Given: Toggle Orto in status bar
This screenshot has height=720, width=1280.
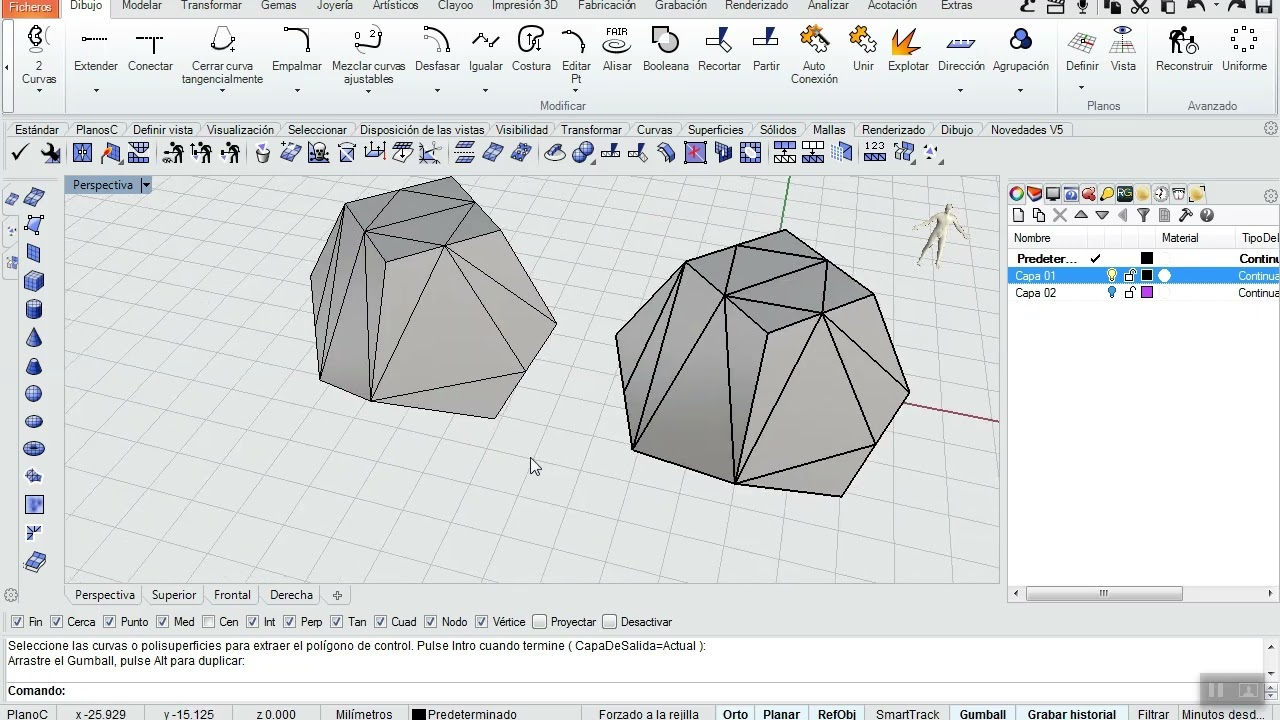Looking at the screenshot, I should point(735,714).
